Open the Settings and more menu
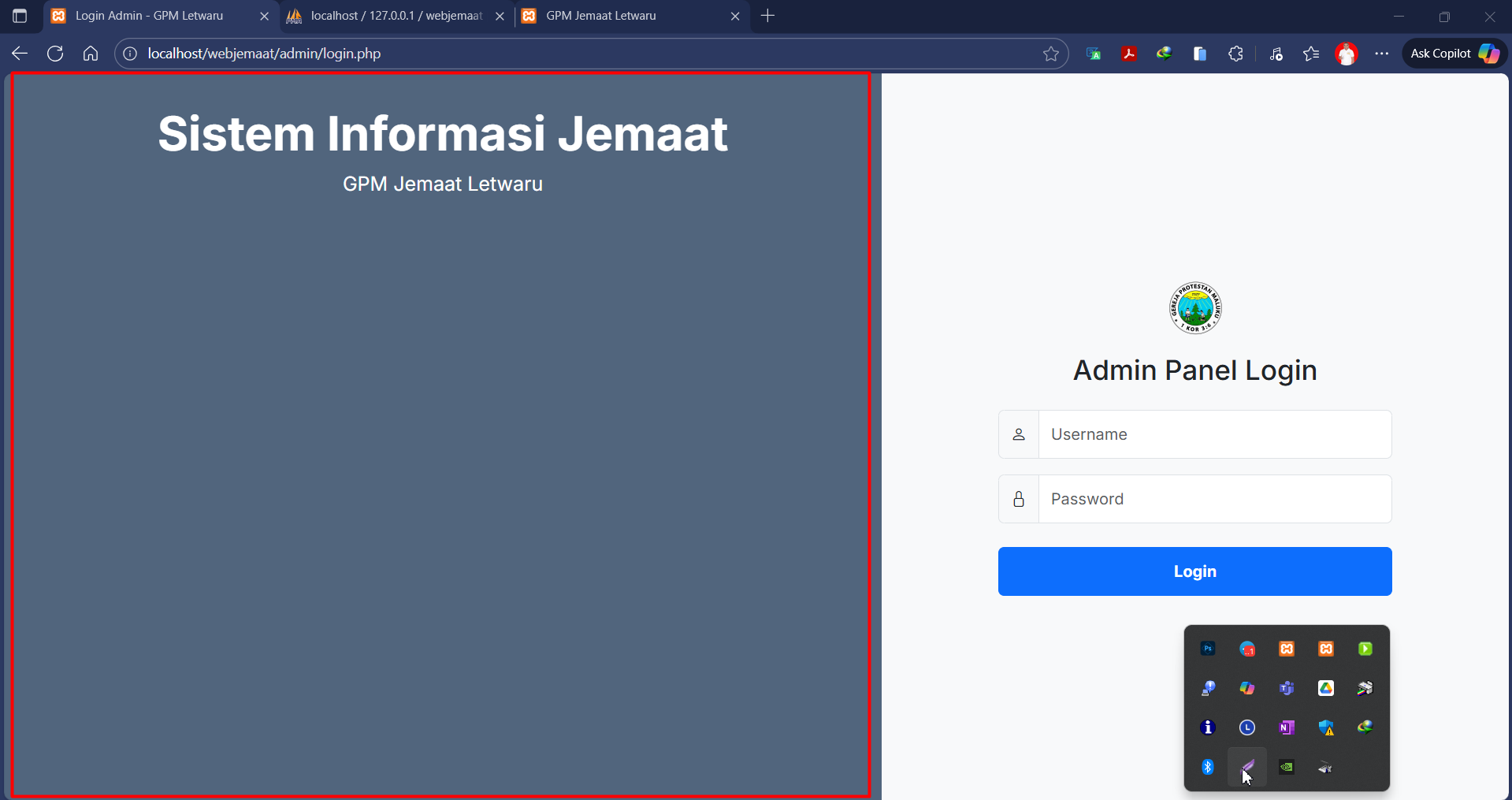The image size is (1512, 800). (x=1382, y=53)
